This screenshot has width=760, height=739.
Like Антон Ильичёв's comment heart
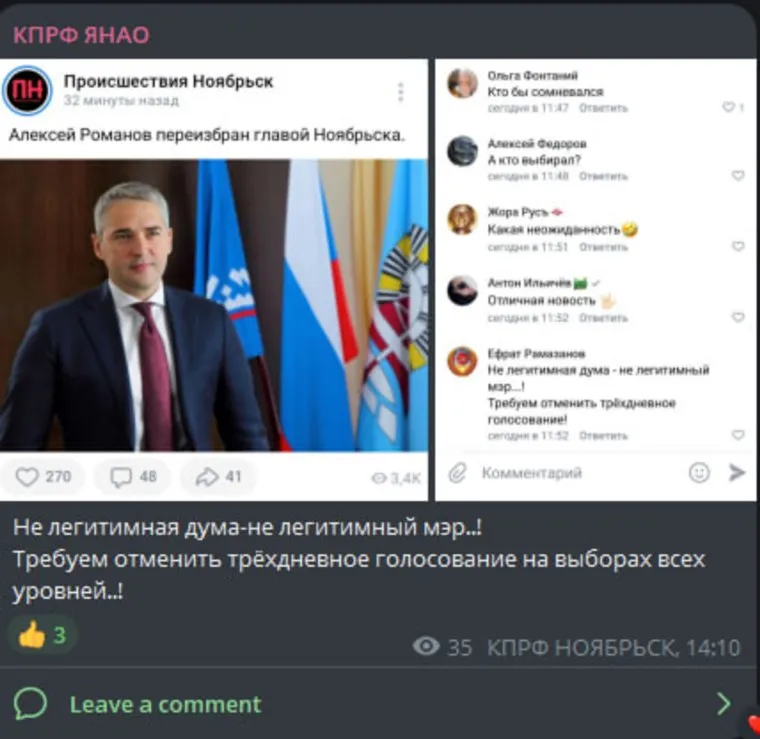point(738,317)
